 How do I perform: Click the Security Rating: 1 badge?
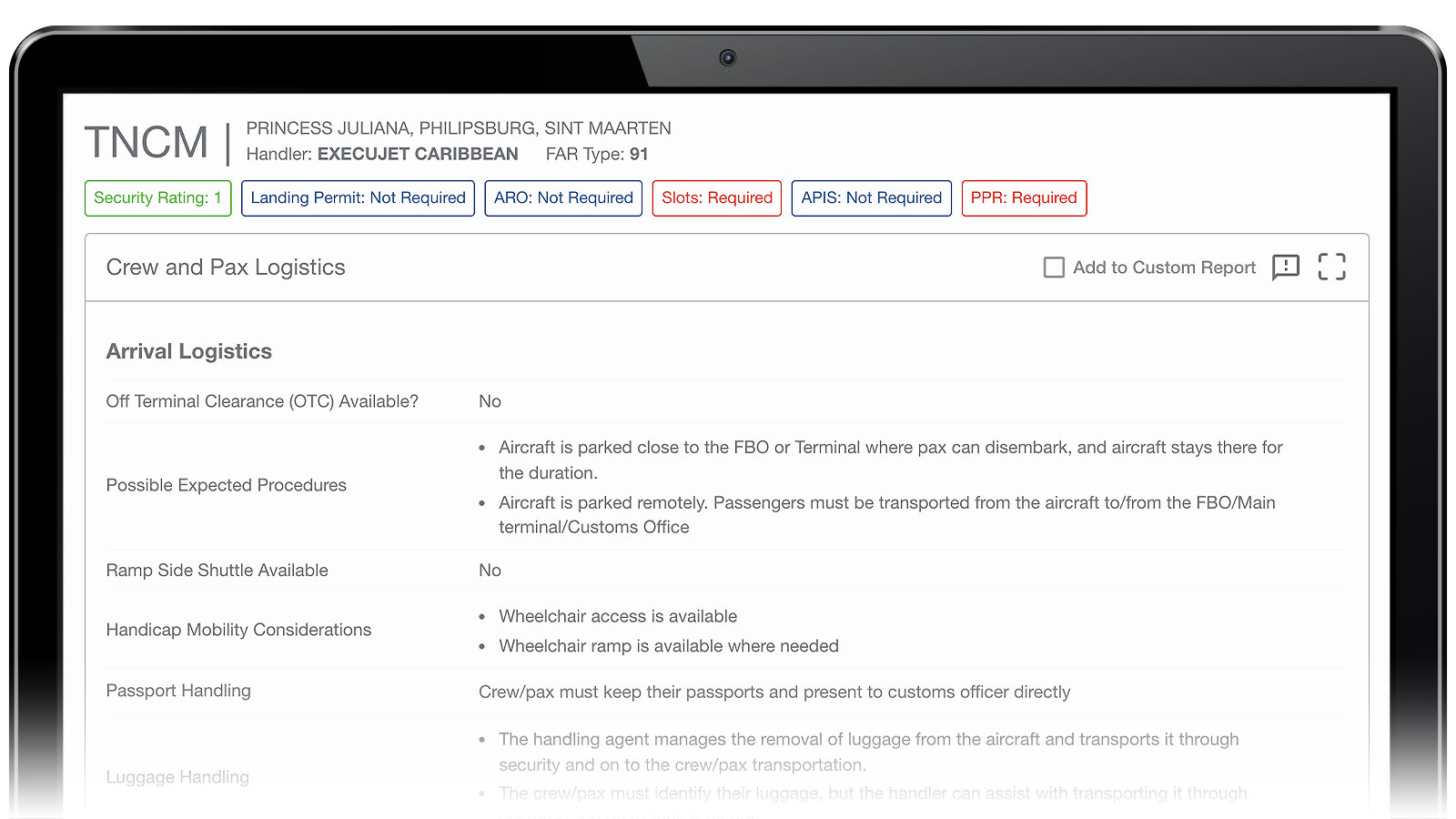157,198
